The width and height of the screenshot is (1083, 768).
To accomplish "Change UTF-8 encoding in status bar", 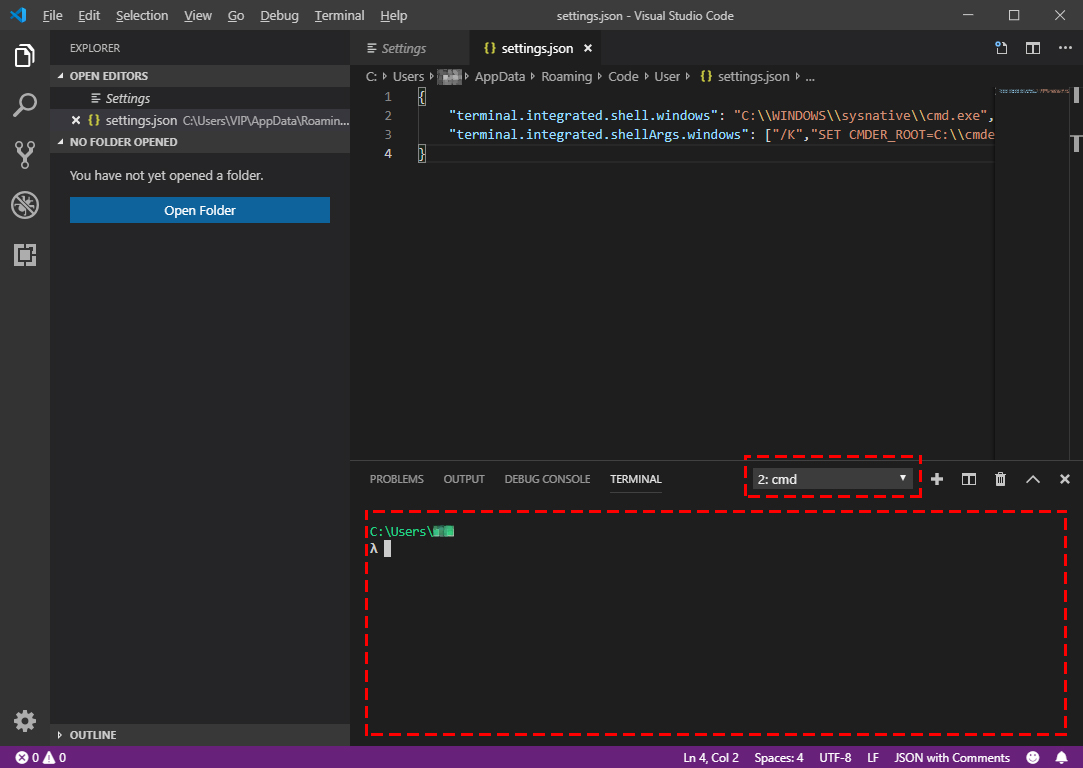I will pos(835,758).
